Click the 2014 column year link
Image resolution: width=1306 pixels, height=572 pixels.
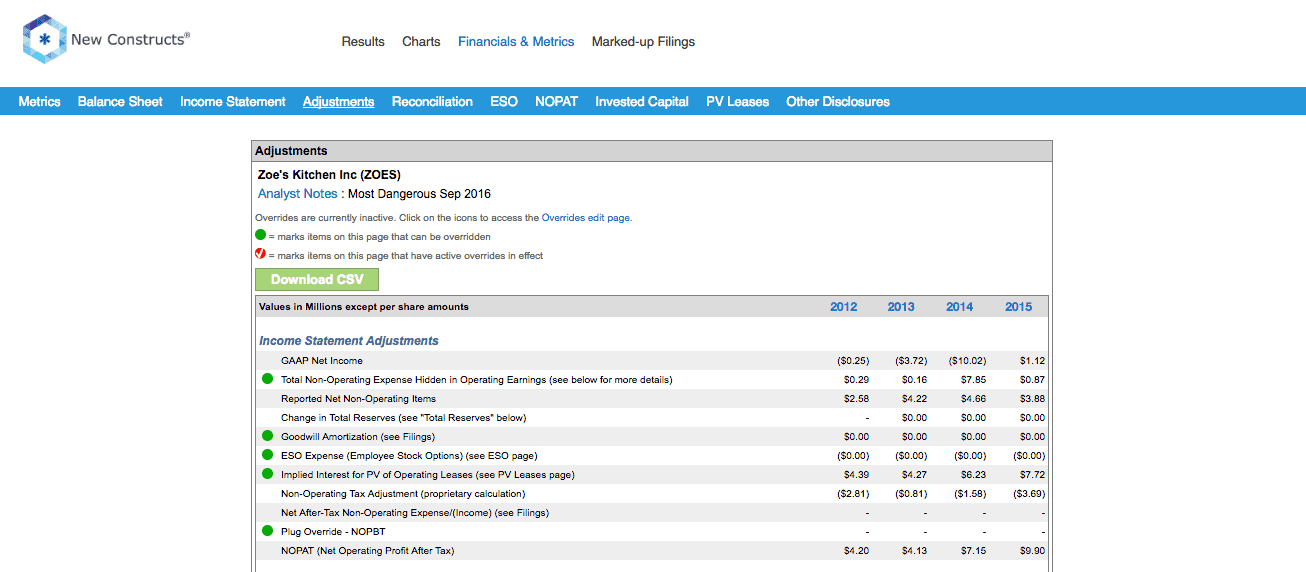tap(960, 307)
